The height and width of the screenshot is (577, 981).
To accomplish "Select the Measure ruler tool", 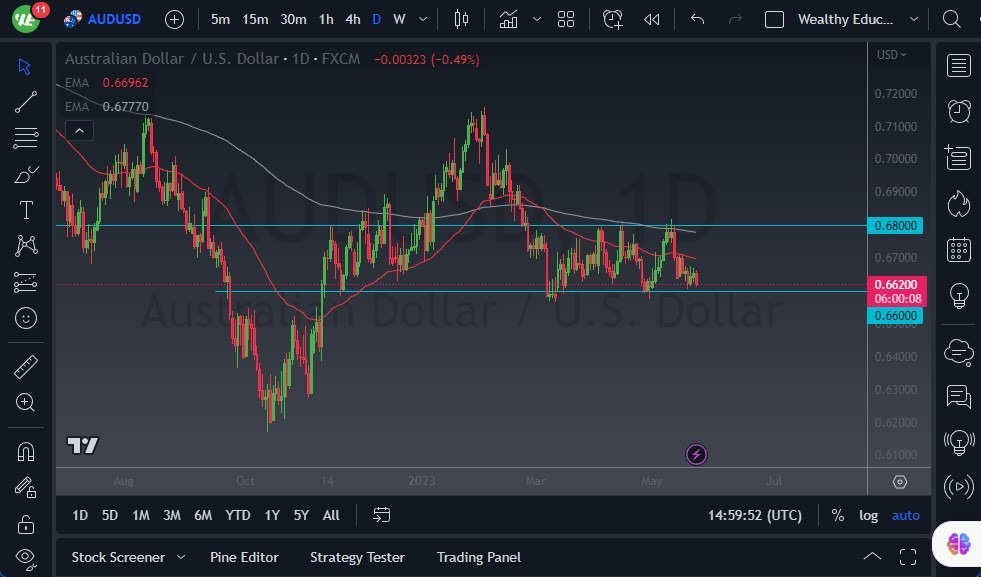I will point(26,366).
